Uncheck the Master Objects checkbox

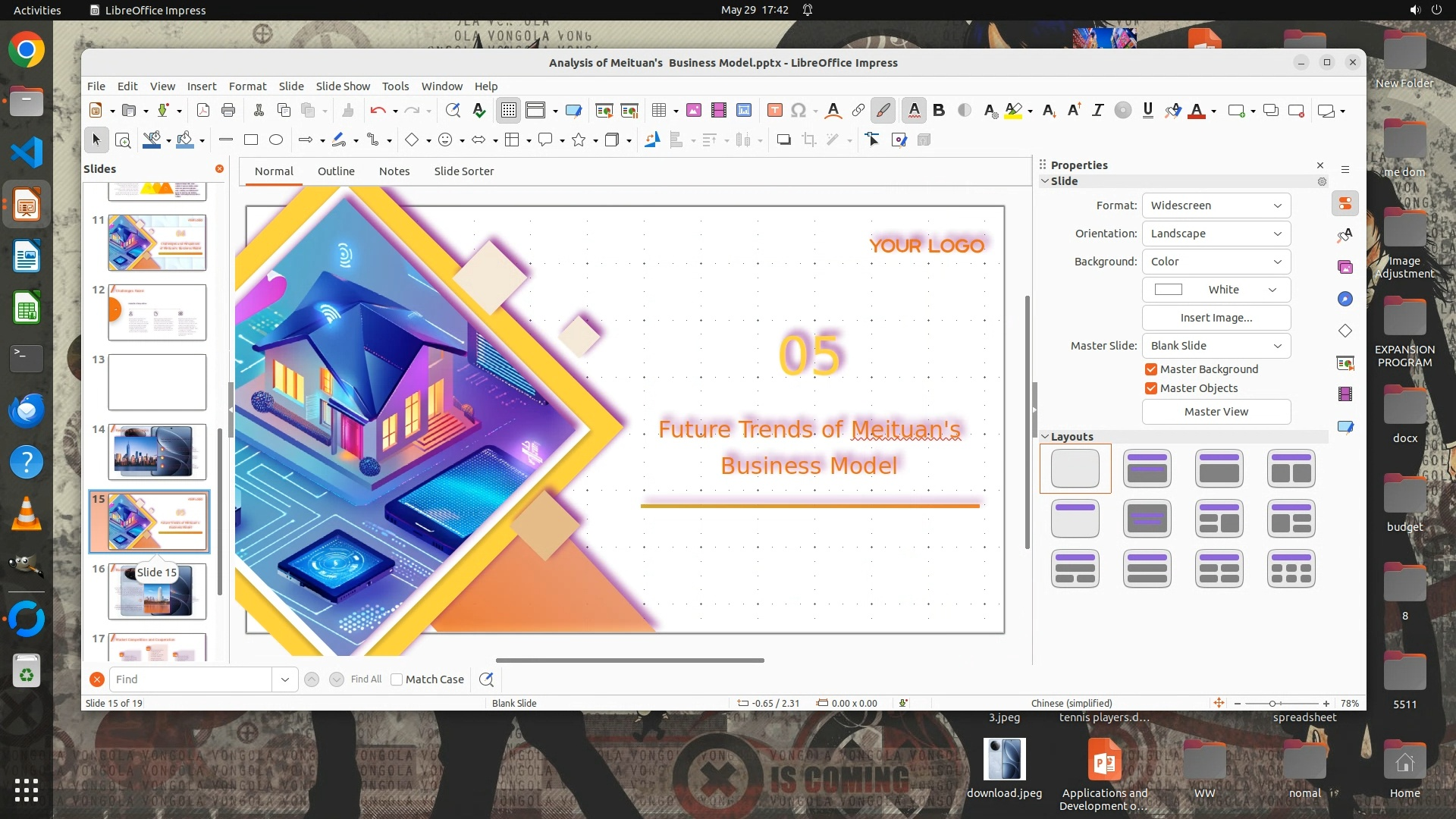[x=1151, y=388]
